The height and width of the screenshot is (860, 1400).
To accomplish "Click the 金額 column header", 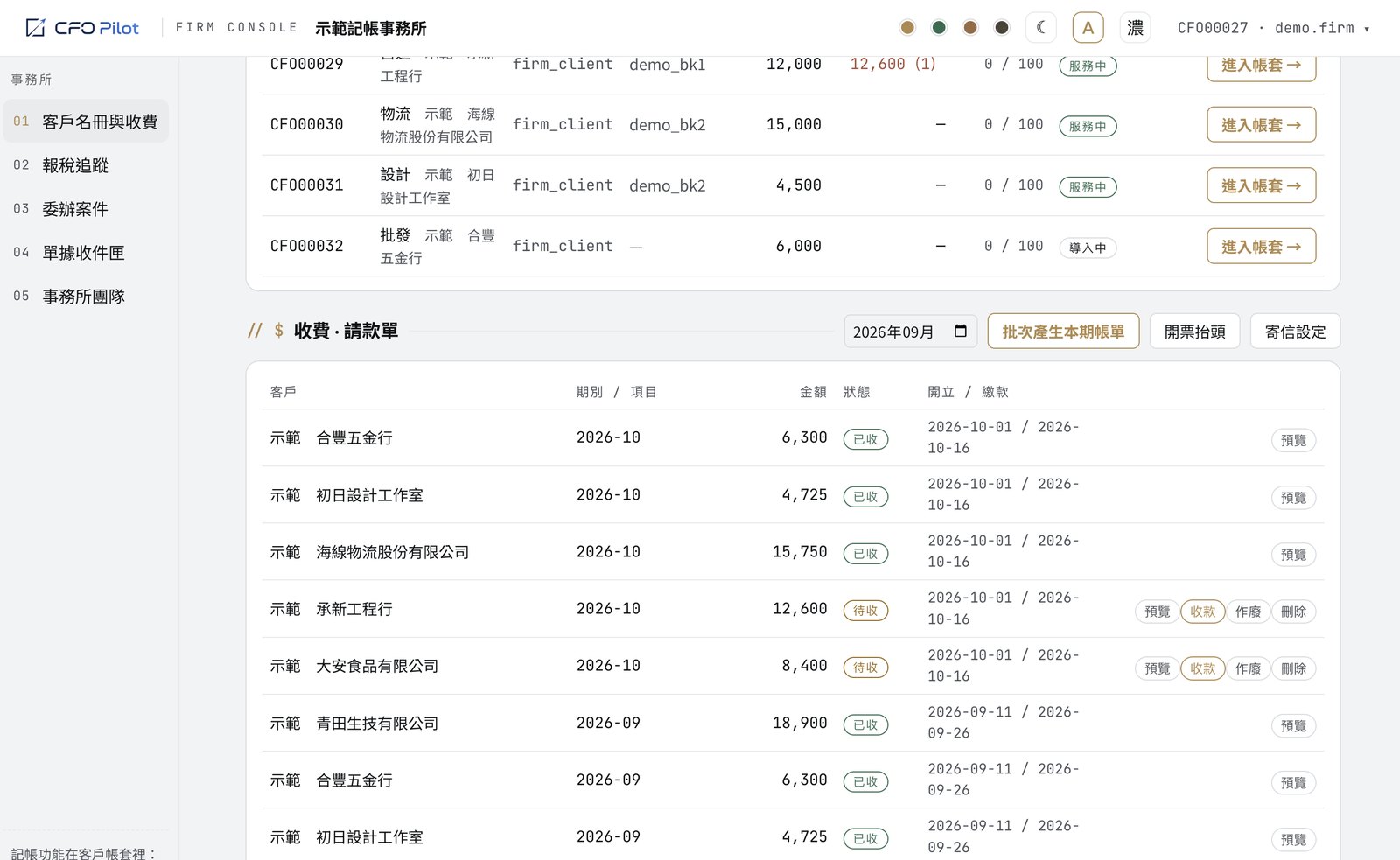I will (813, 392).
